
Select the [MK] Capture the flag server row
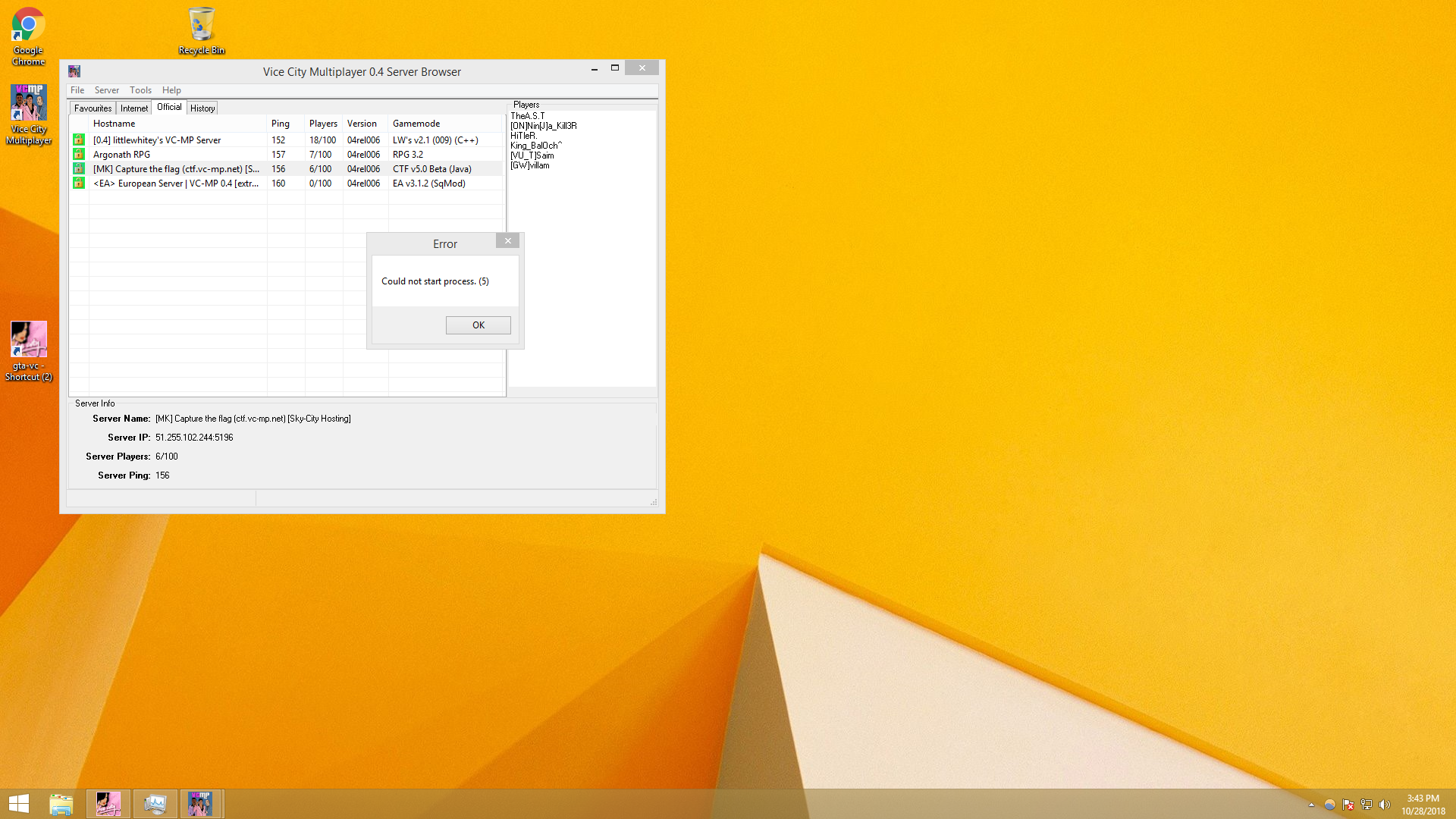[x=287, y=169]
